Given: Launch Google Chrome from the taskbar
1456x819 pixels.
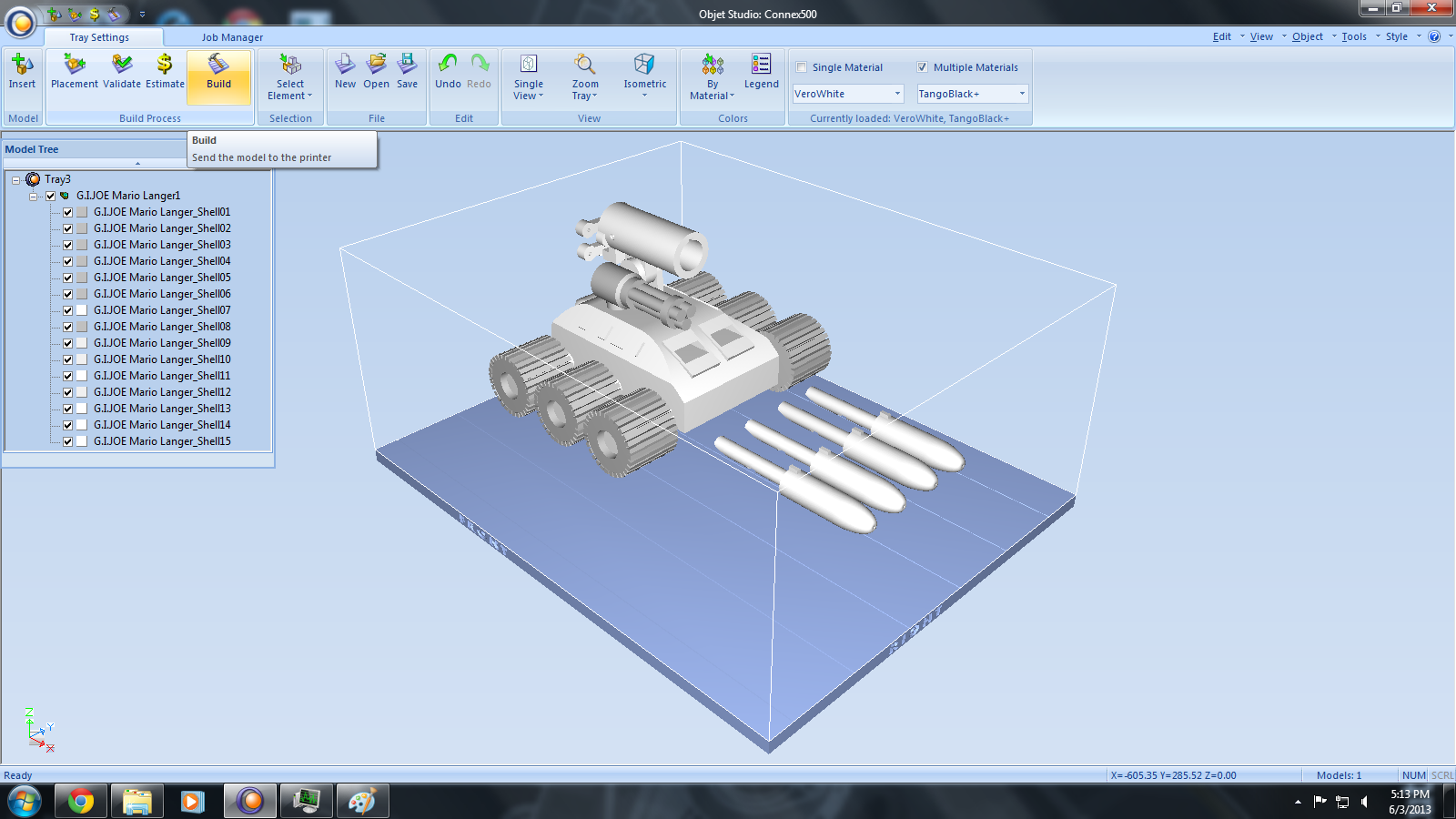Looking at the screenshot, I should (81, 801).
